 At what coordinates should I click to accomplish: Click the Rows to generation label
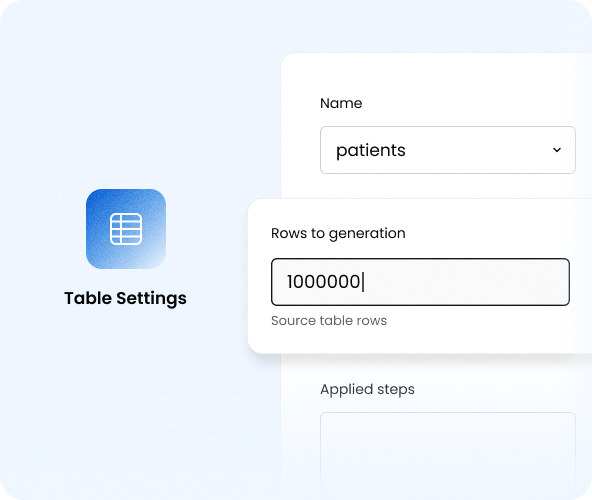pos(338,233)
